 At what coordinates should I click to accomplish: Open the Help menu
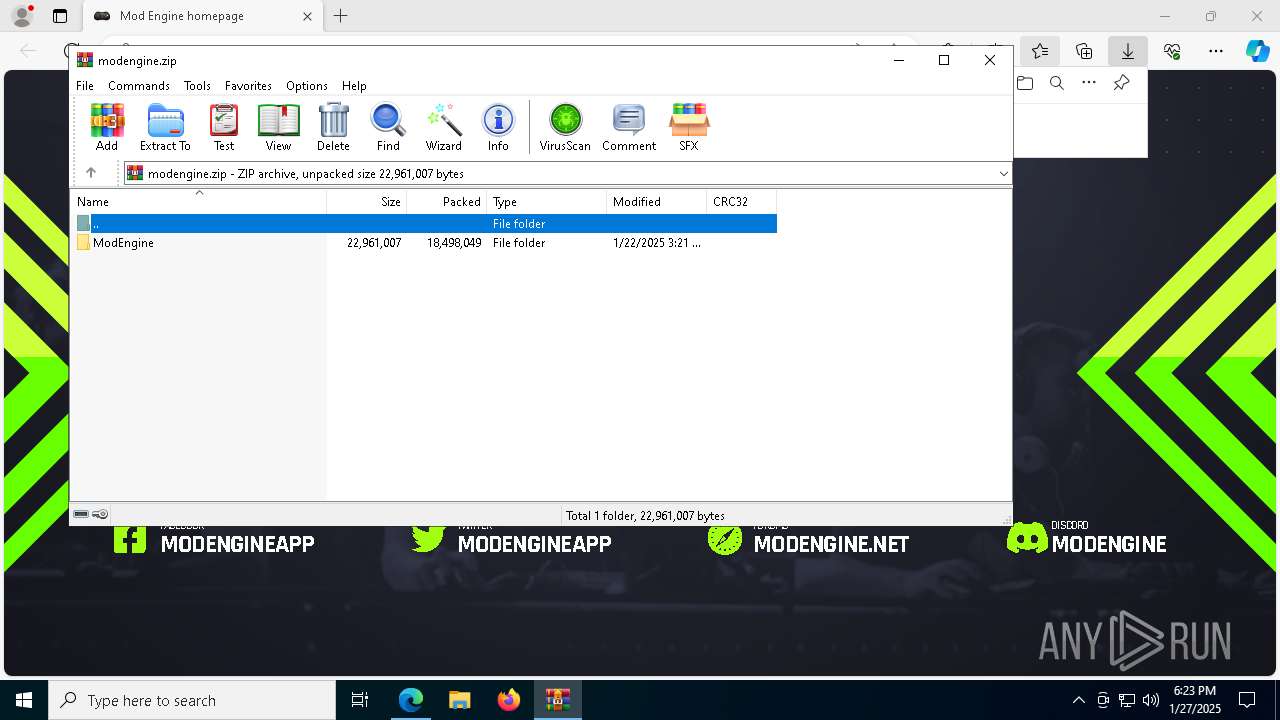(354, 86)
